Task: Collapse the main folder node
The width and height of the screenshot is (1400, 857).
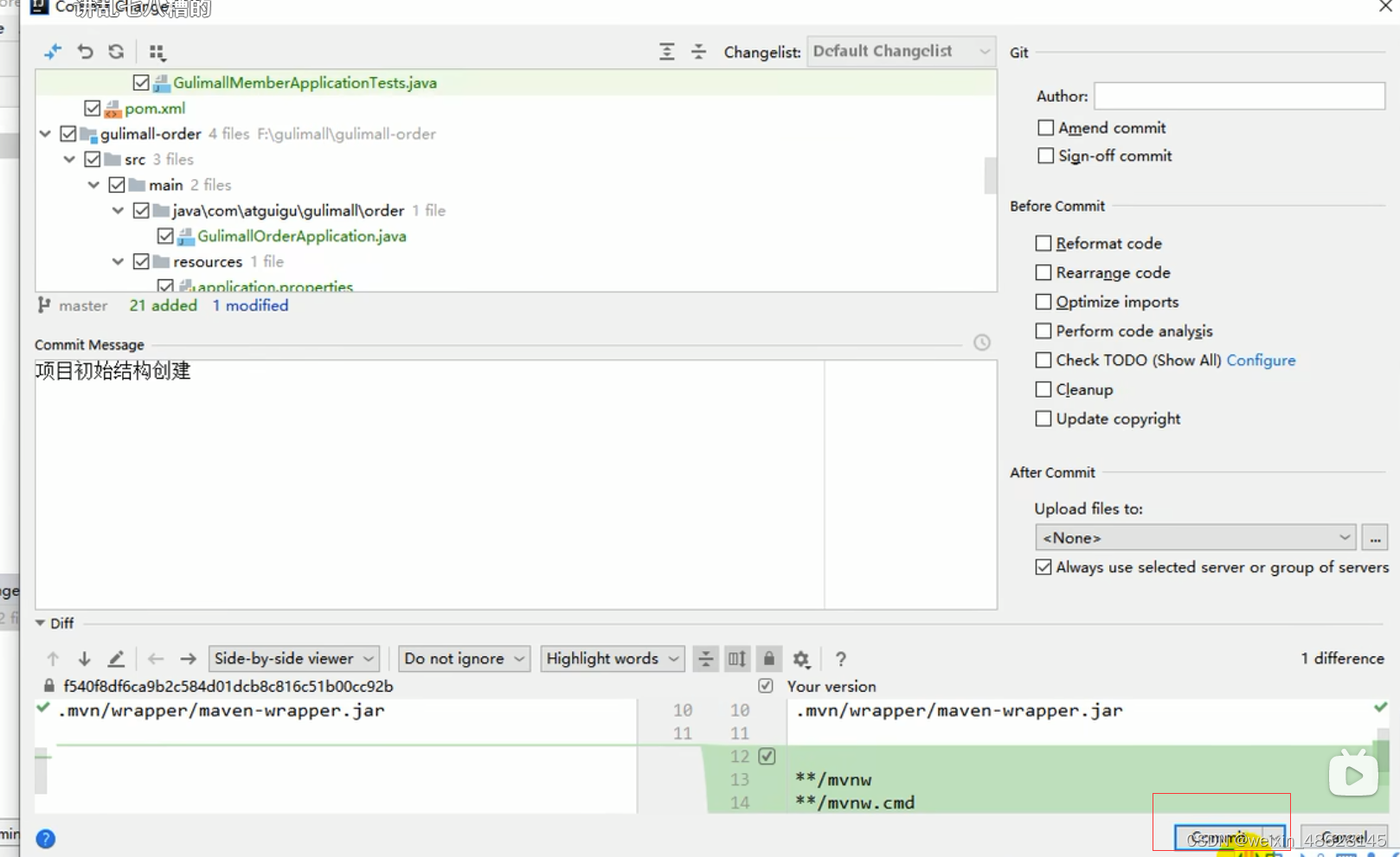Action: [93, 185]
